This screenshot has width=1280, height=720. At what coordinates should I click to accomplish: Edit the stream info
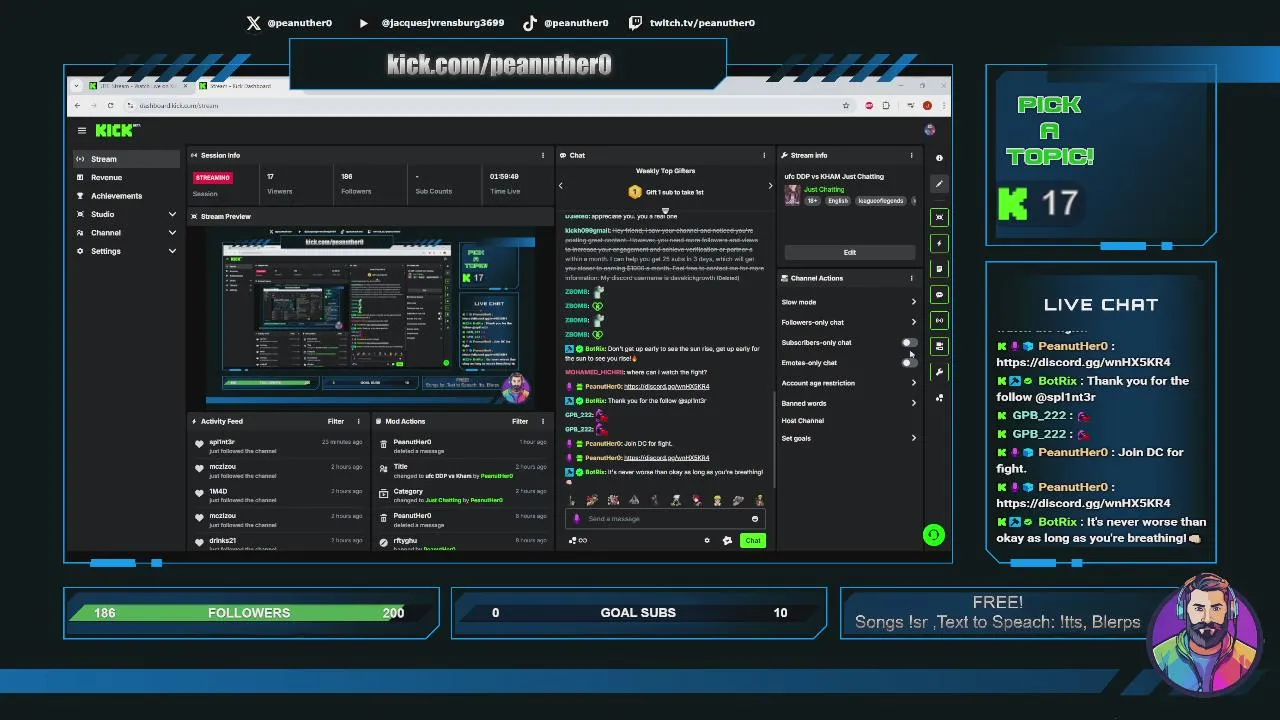point(849,252)
